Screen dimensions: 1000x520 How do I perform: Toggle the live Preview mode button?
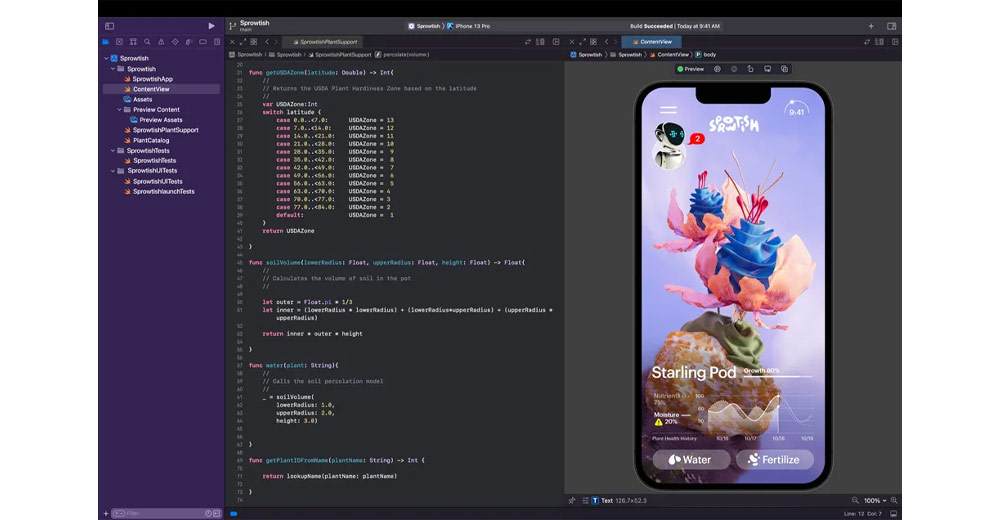click(691, 69)
